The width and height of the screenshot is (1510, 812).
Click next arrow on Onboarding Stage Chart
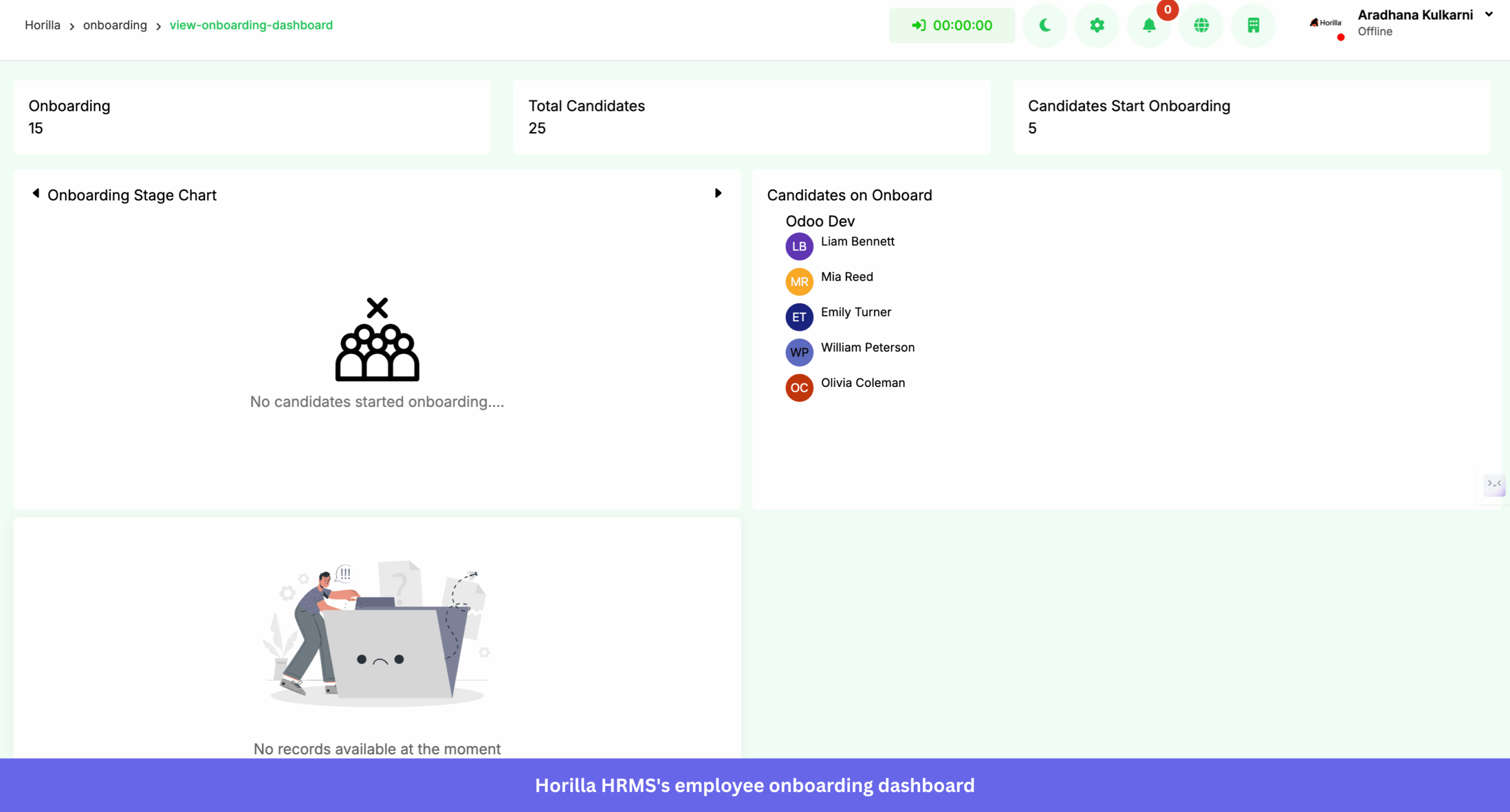[718, 193]
